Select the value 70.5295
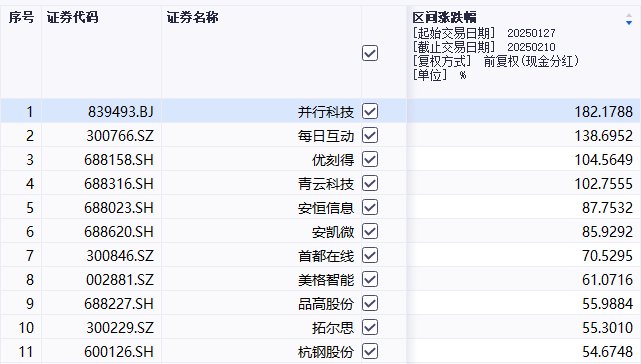The height and width of the screenshot is (364, 641). click(607, 256)
